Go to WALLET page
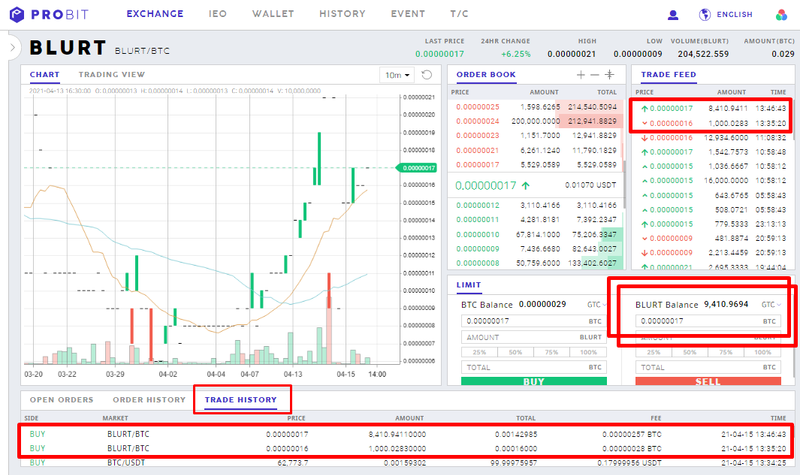This screenshot has height=475, width=800. (273, 14)
